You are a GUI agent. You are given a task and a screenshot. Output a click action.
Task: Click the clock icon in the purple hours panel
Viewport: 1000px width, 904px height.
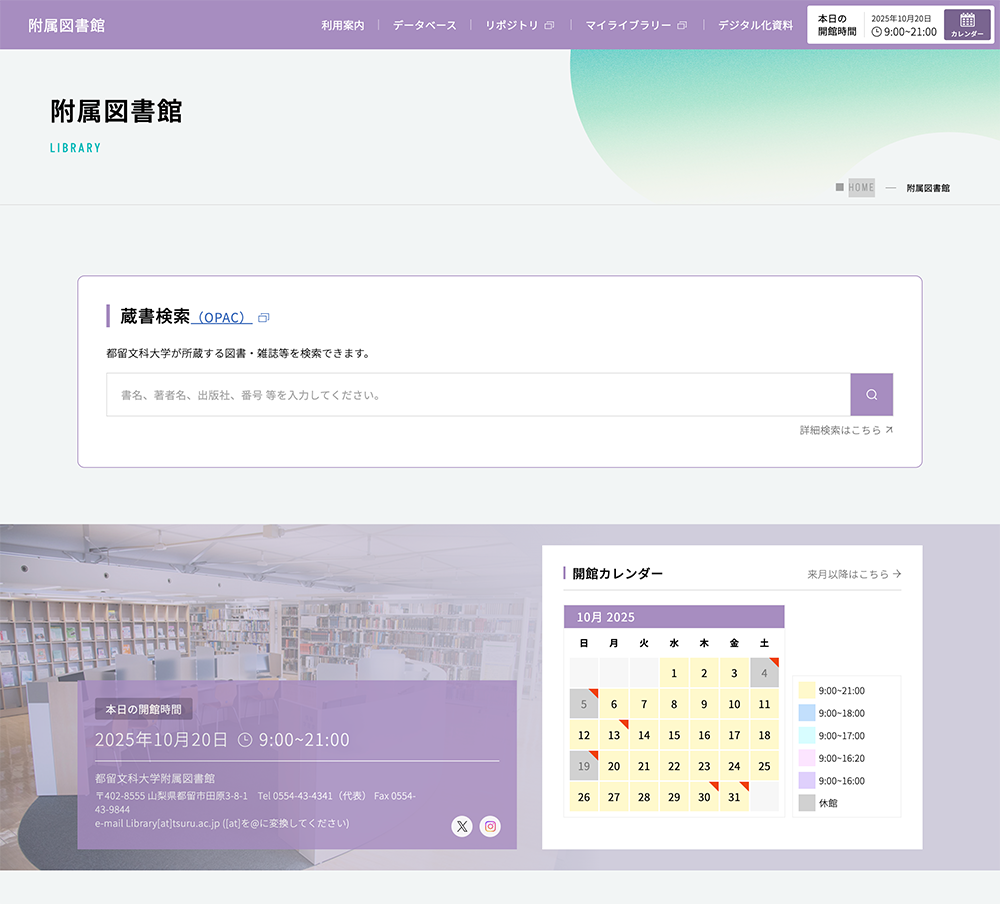pyautogui.click(x=245, y=740)
